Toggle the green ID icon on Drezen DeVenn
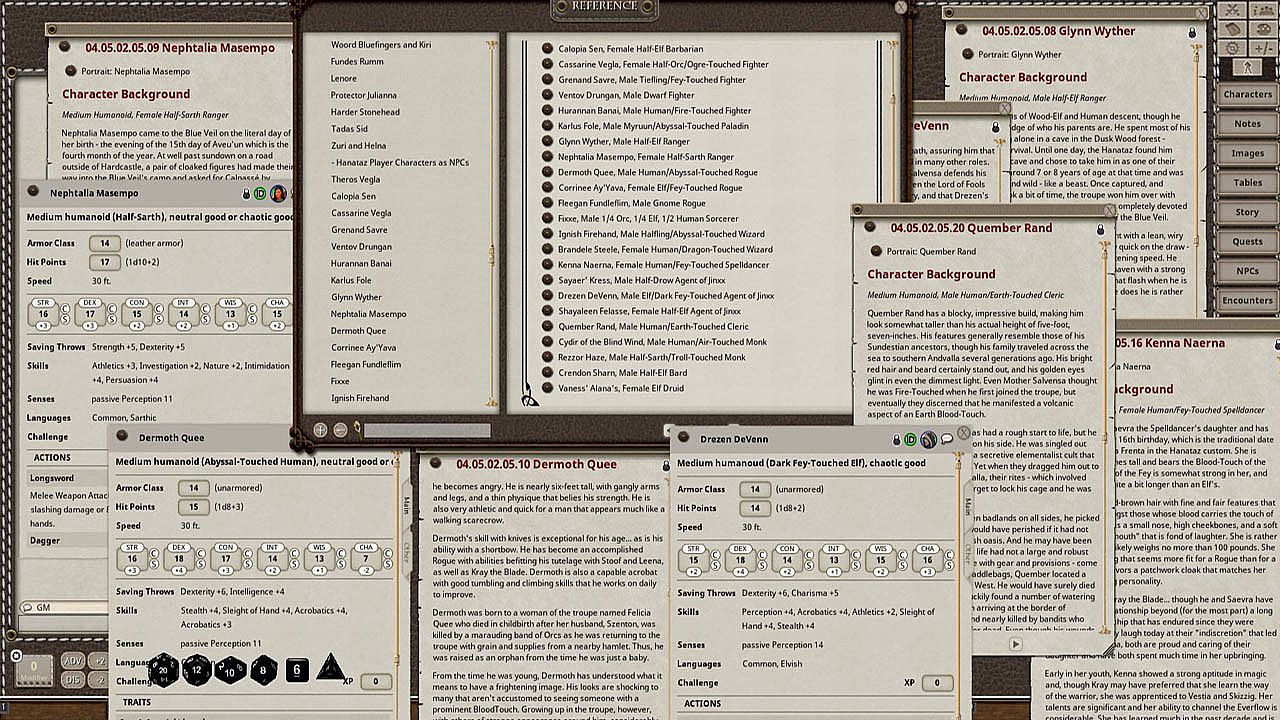Screen dimensions: 1280x720 911,439
